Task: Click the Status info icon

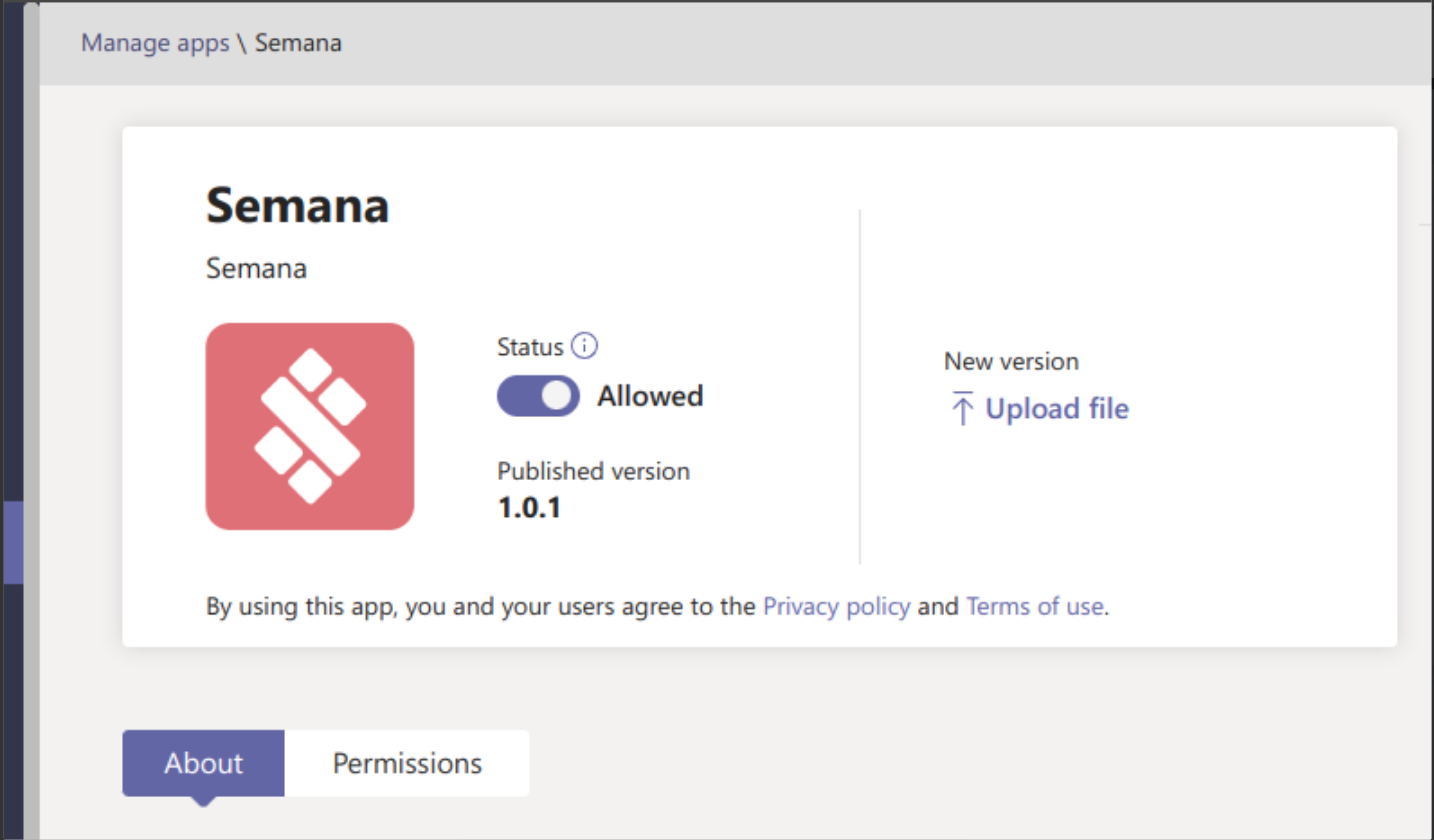Action: [x=584, y=347]
